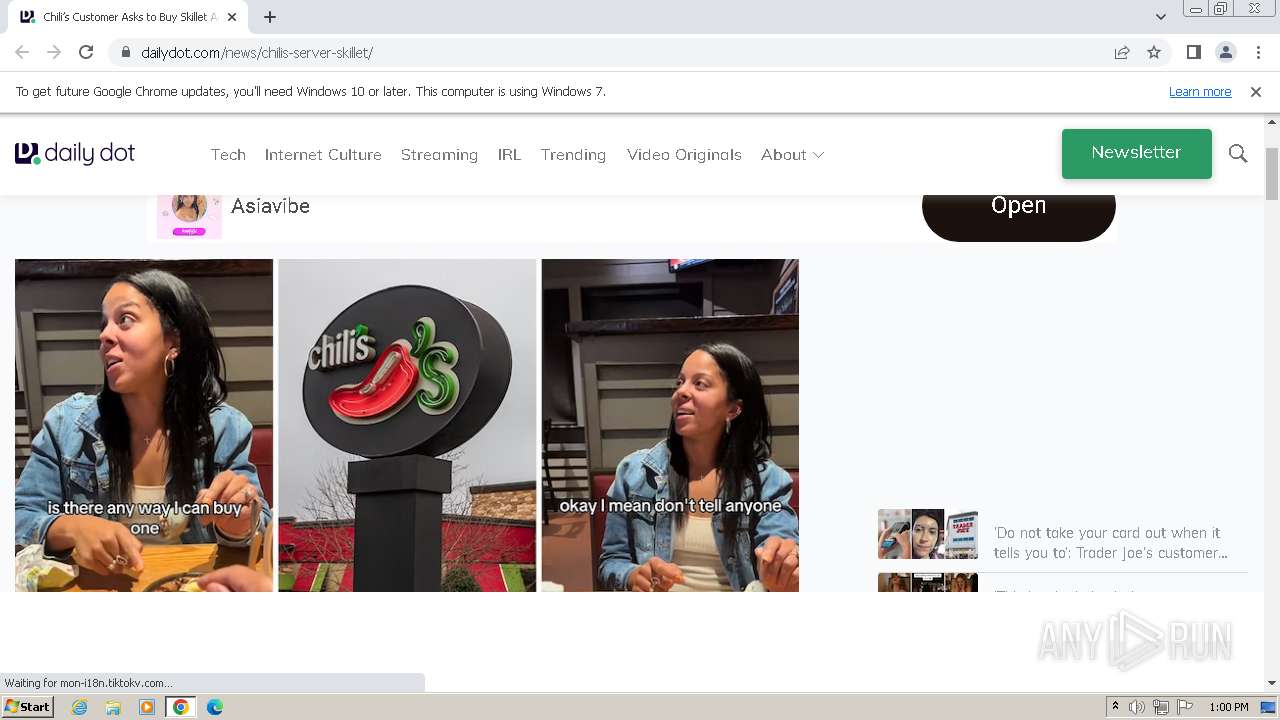Open the tab search chevron
Image resolution: width=1280 pixels, height=720 pixels.
[1160, 17]
